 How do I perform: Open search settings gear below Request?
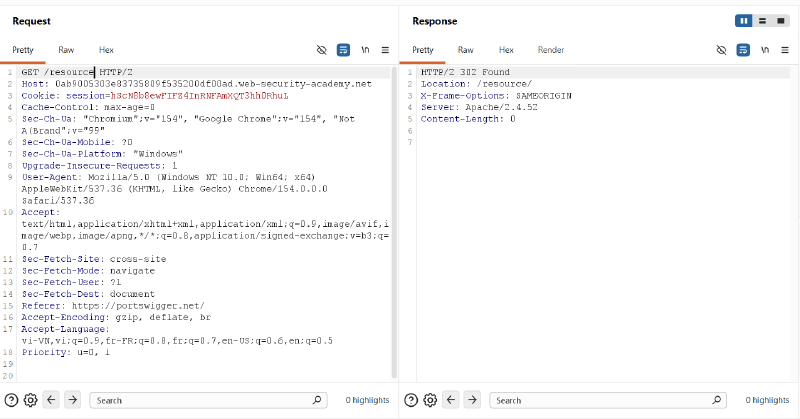pyautogui.click(x=31, y=400)
